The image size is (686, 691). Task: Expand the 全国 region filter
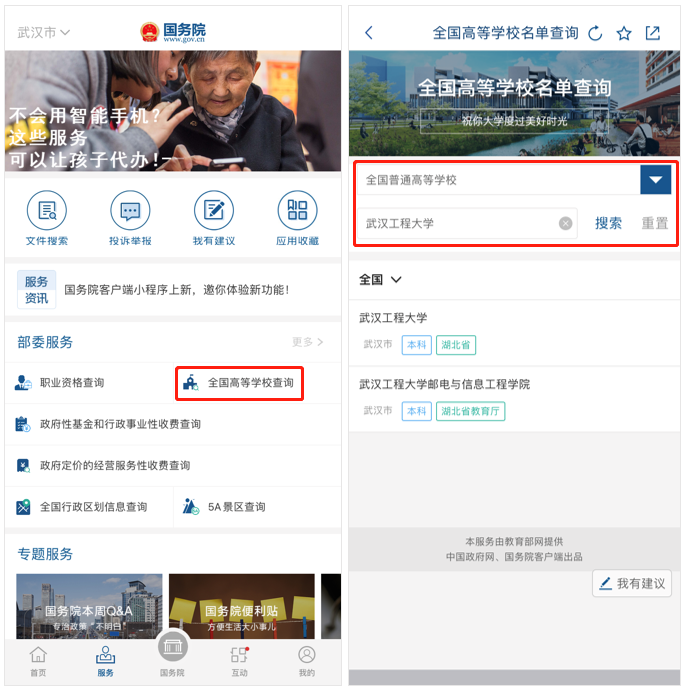click(x=380, y=279)
